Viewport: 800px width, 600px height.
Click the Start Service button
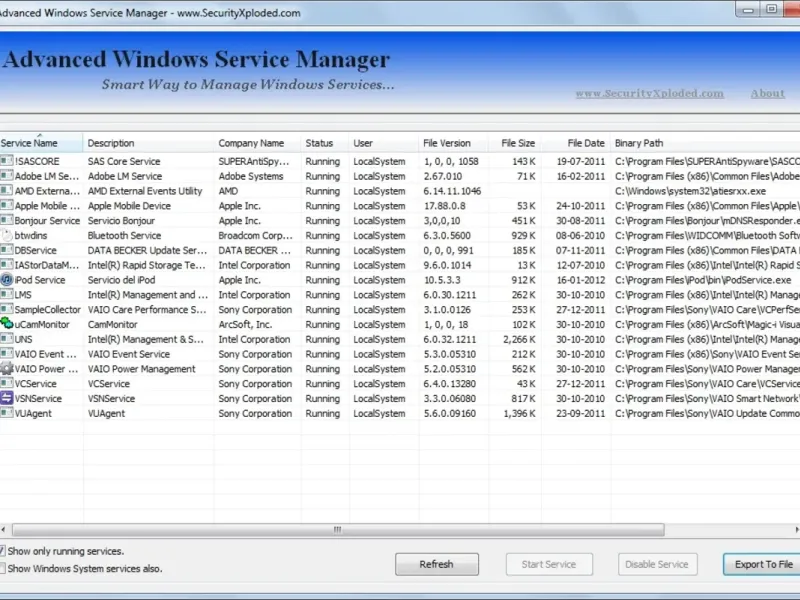tap(549, 564)
